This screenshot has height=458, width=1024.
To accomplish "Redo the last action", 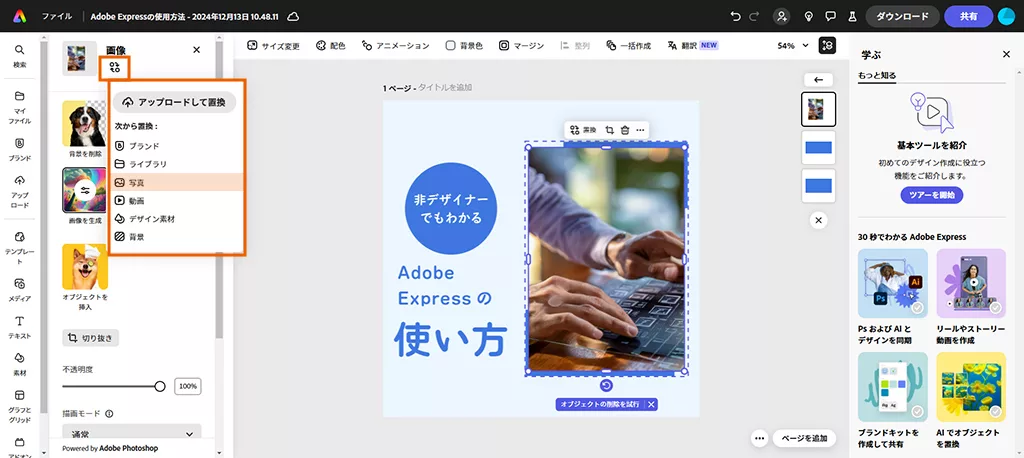I will pyautogui.click(x=755, y=16).
